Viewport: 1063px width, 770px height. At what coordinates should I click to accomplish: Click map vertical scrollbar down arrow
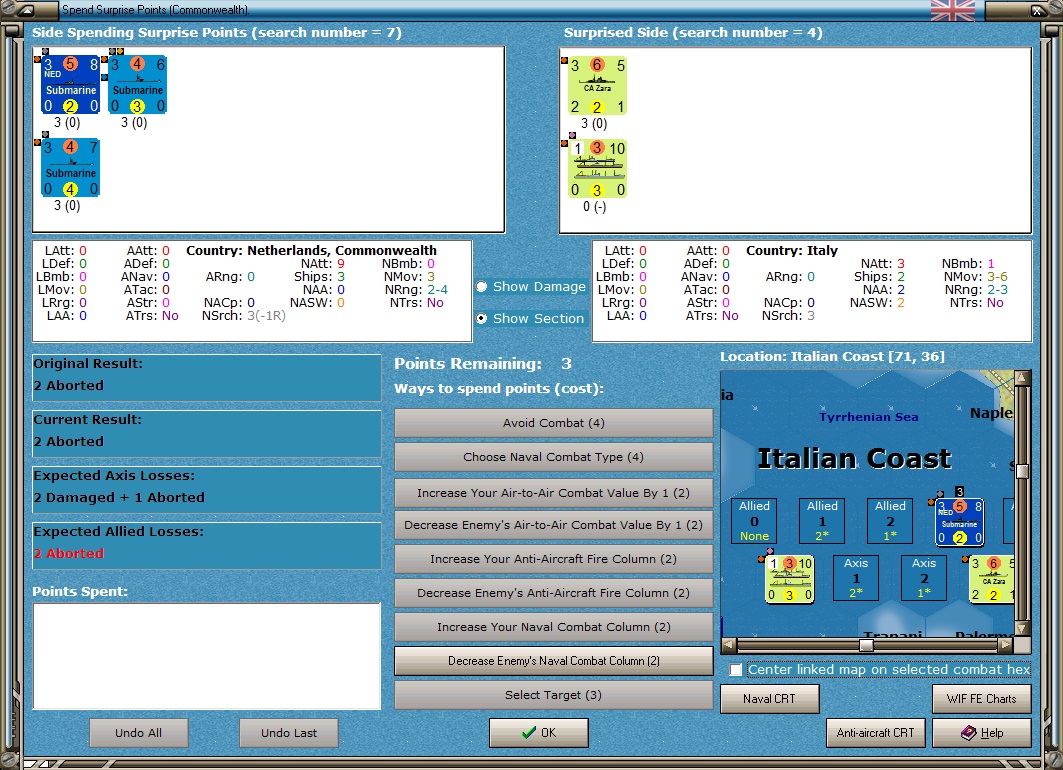click(1022, 628)
